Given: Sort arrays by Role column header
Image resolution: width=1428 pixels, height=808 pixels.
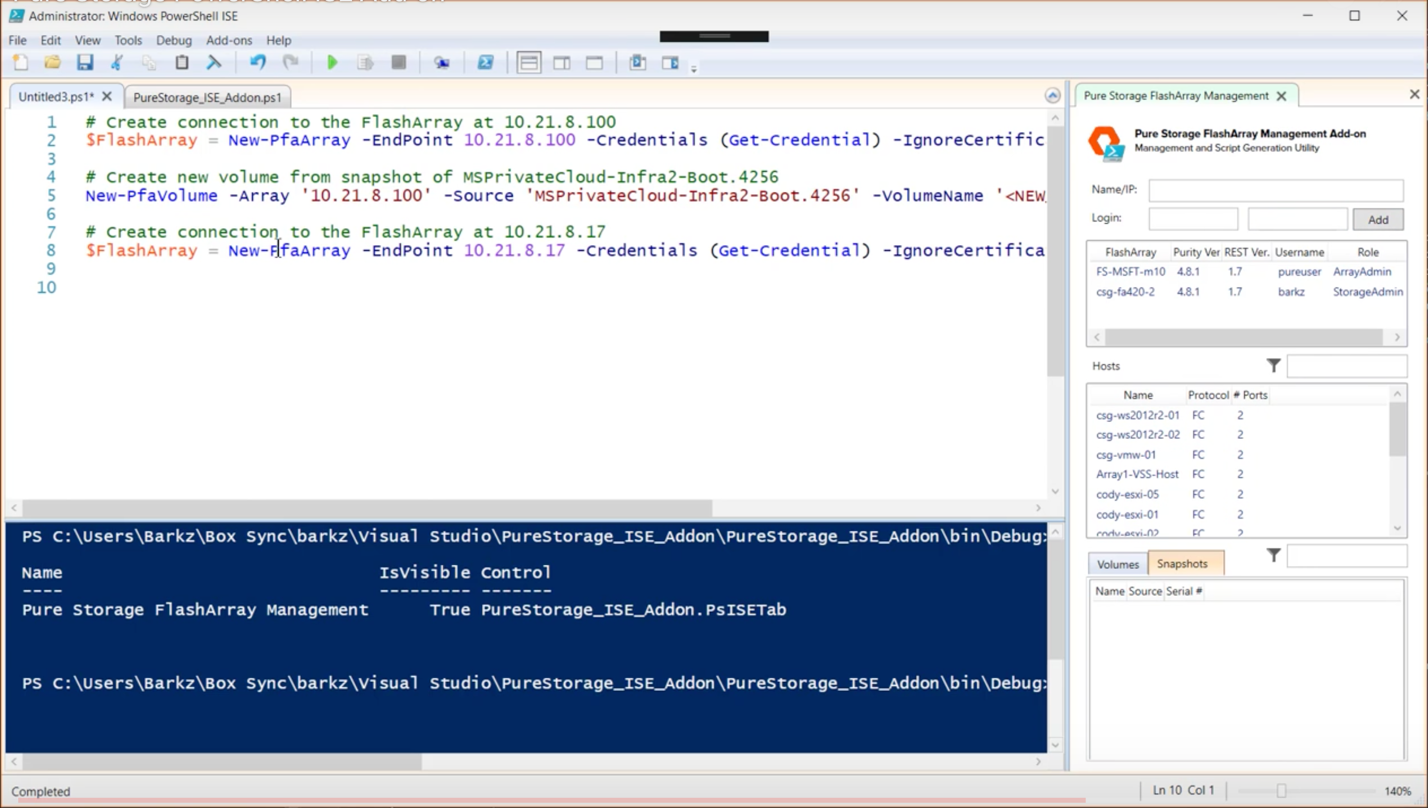Looking at the screenshot, I should 1367,252.
